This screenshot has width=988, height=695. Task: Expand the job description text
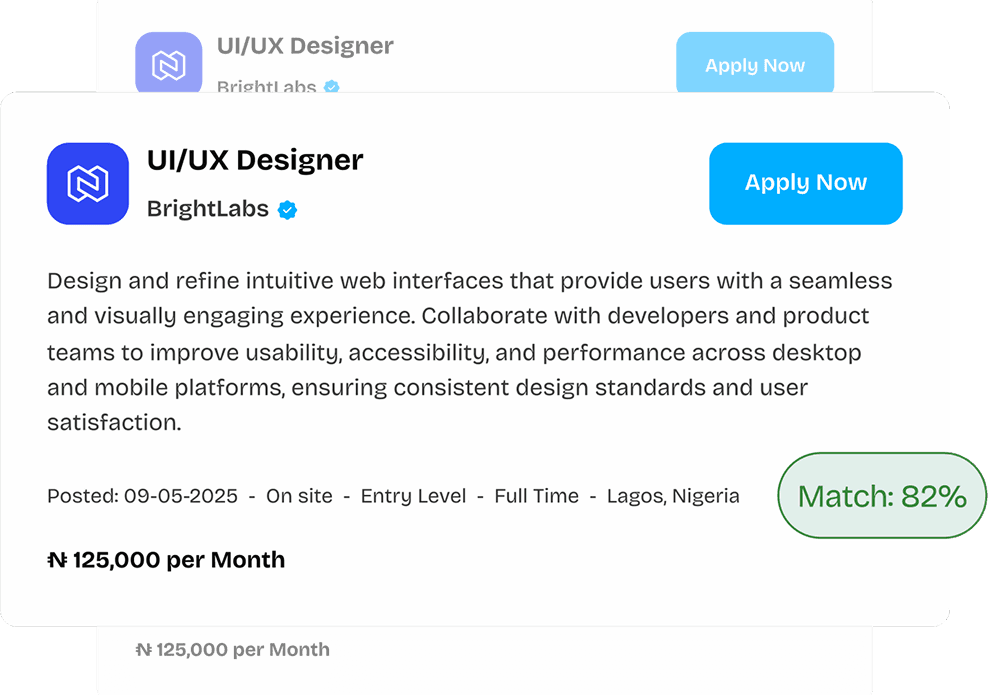tap(470, 350)
